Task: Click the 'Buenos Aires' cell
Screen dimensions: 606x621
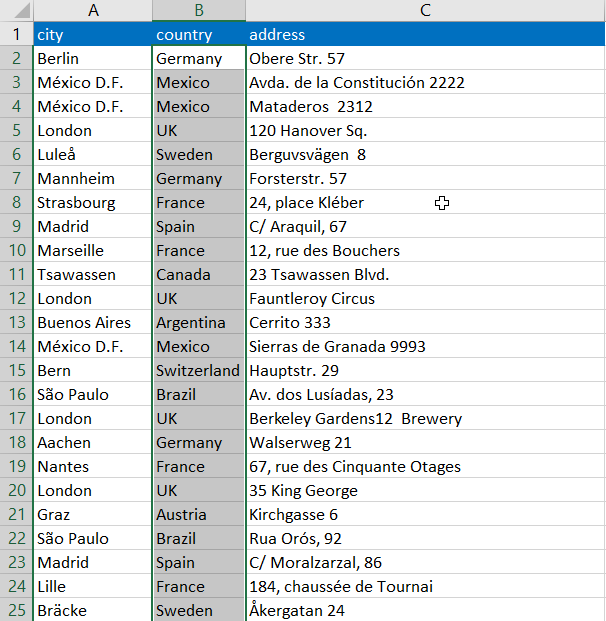Action: [93, 322]
